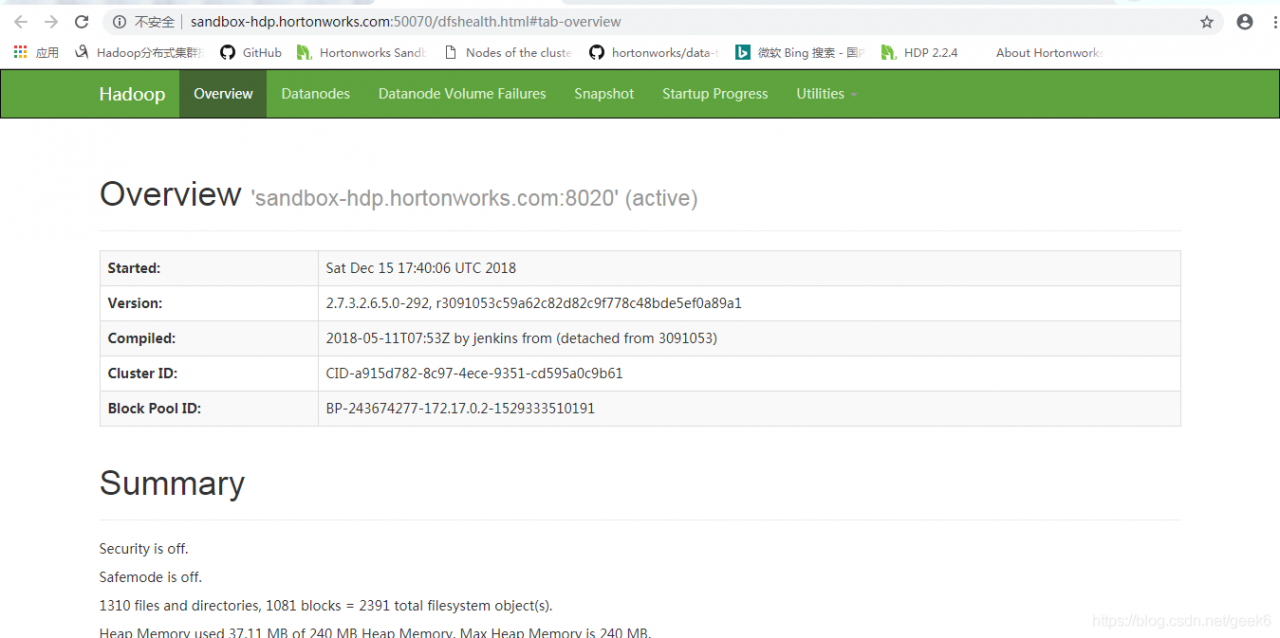Screen dimensions: 1280x638
Task: Go back with the browser back arrow
Action: coord(20,22)
